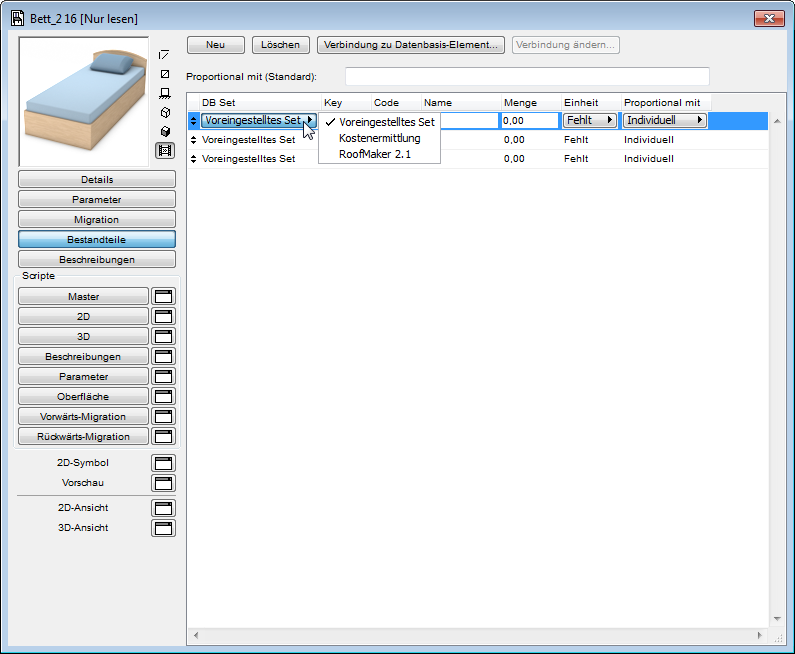The image size is (795, 654).
Task: Click the Einheit column header
Action: click(x=591, y=102)
